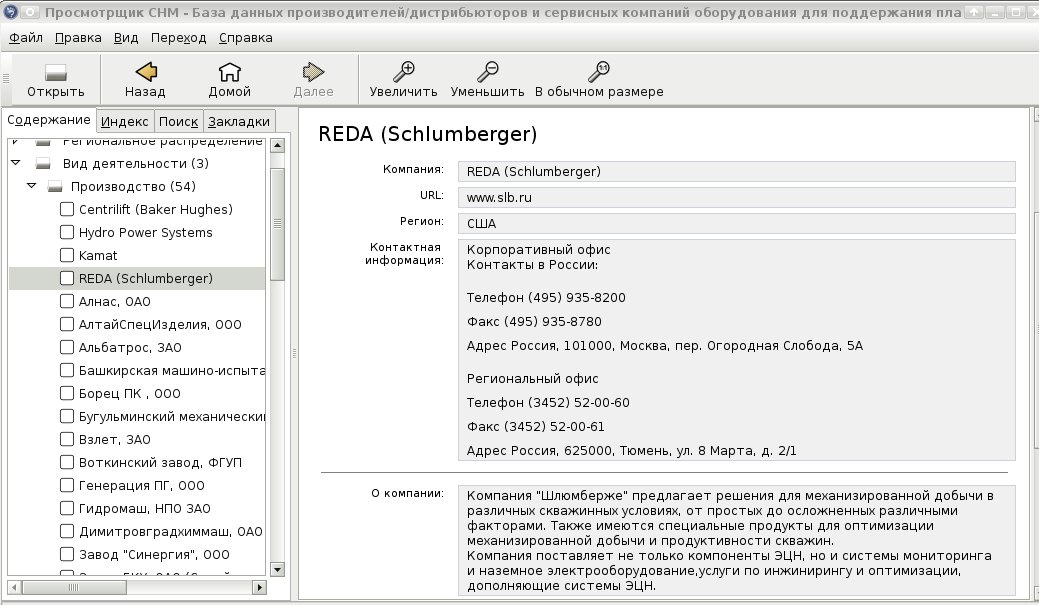Click page icon beside Hydro Power Systems
1039x605 pixels.
coord(67,233)
